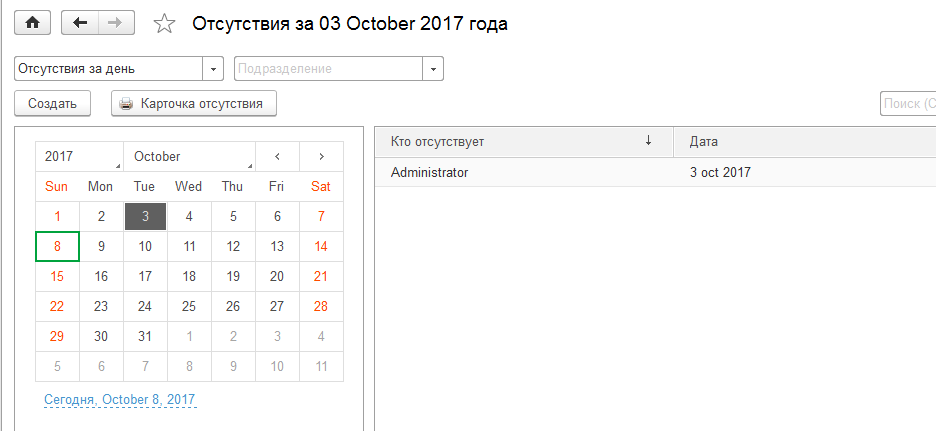Show previous month in calendar
This screenshot has width=936, height=431.
277,156
